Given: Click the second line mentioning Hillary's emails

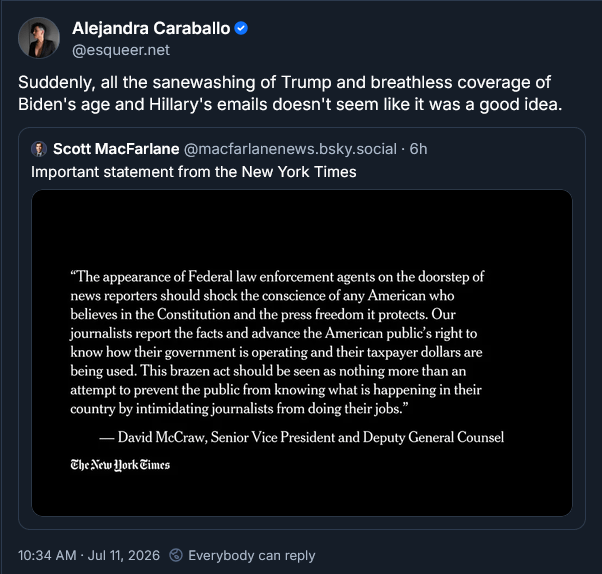Looking at the screenshot, I should pyautogui.click(x=290, y=104).
